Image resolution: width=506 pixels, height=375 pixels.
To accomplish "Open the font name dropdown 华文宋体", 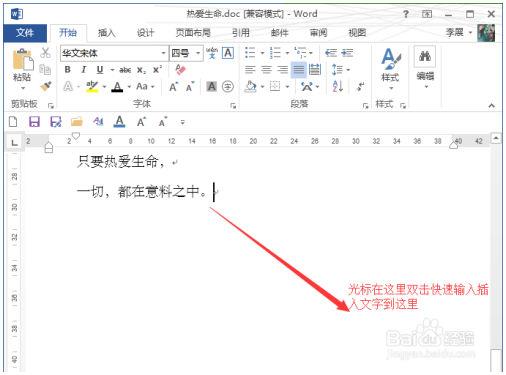I will pos(113,53).
